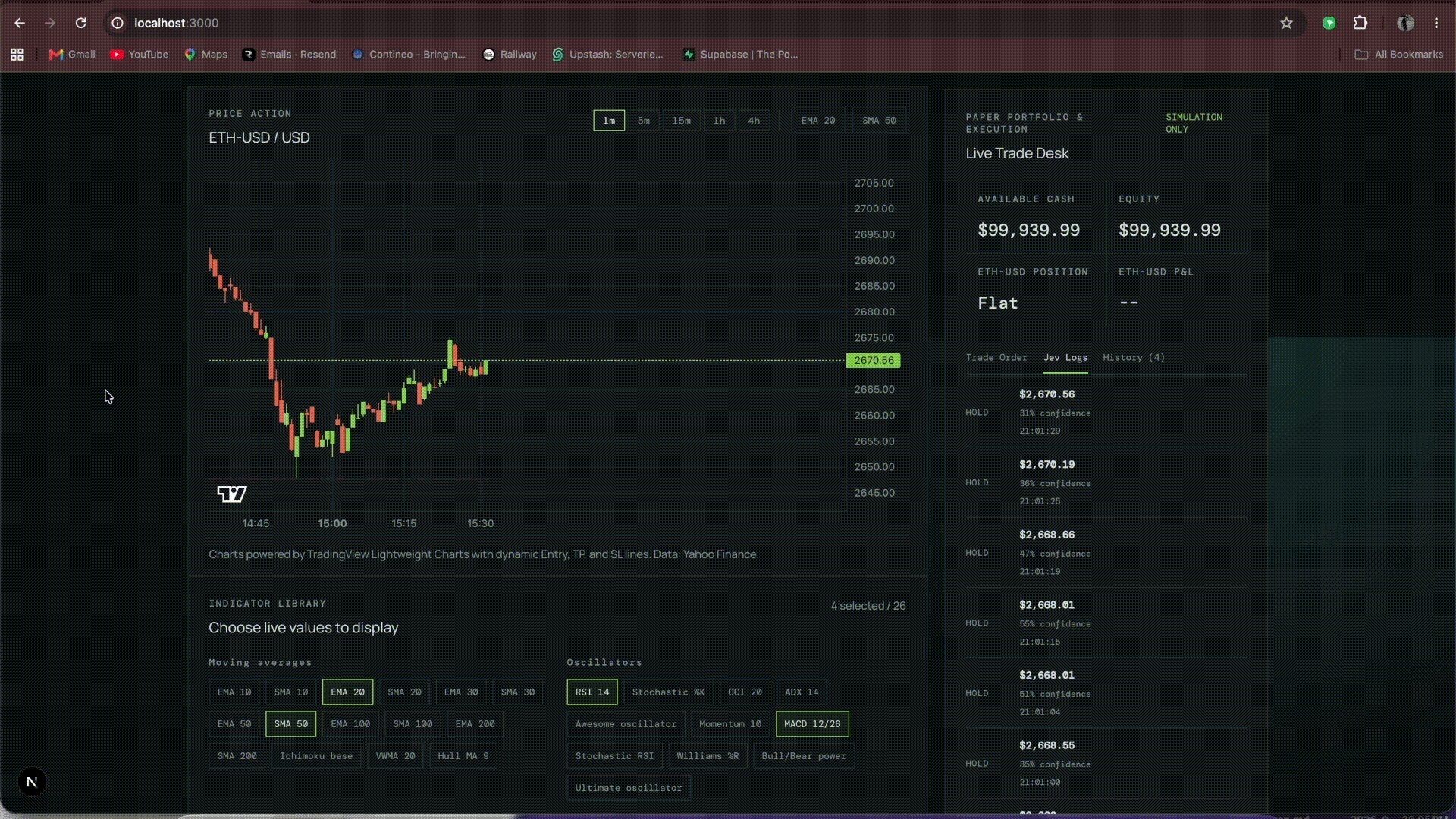Enable the EMA 30 indicator
Image resolution: width=1456 pixels, height=819 pixels.
(x=461, y=692)
